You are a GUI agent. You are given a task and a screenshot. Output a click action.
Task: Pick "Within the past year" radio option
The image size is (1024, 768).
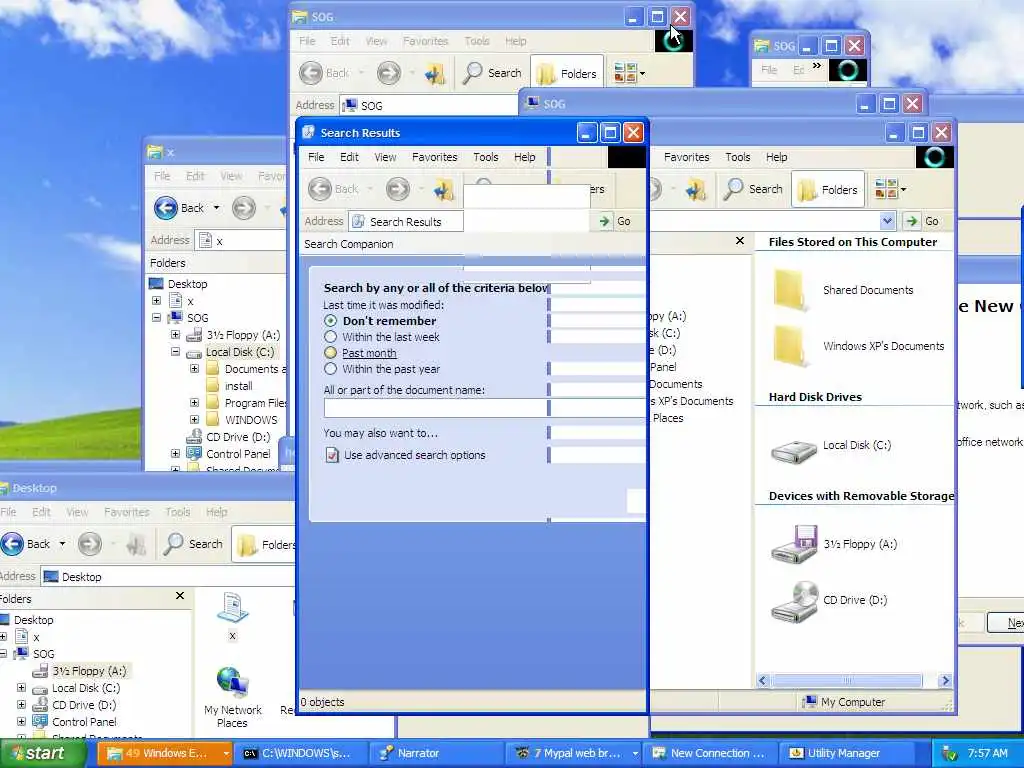point(330,369)
